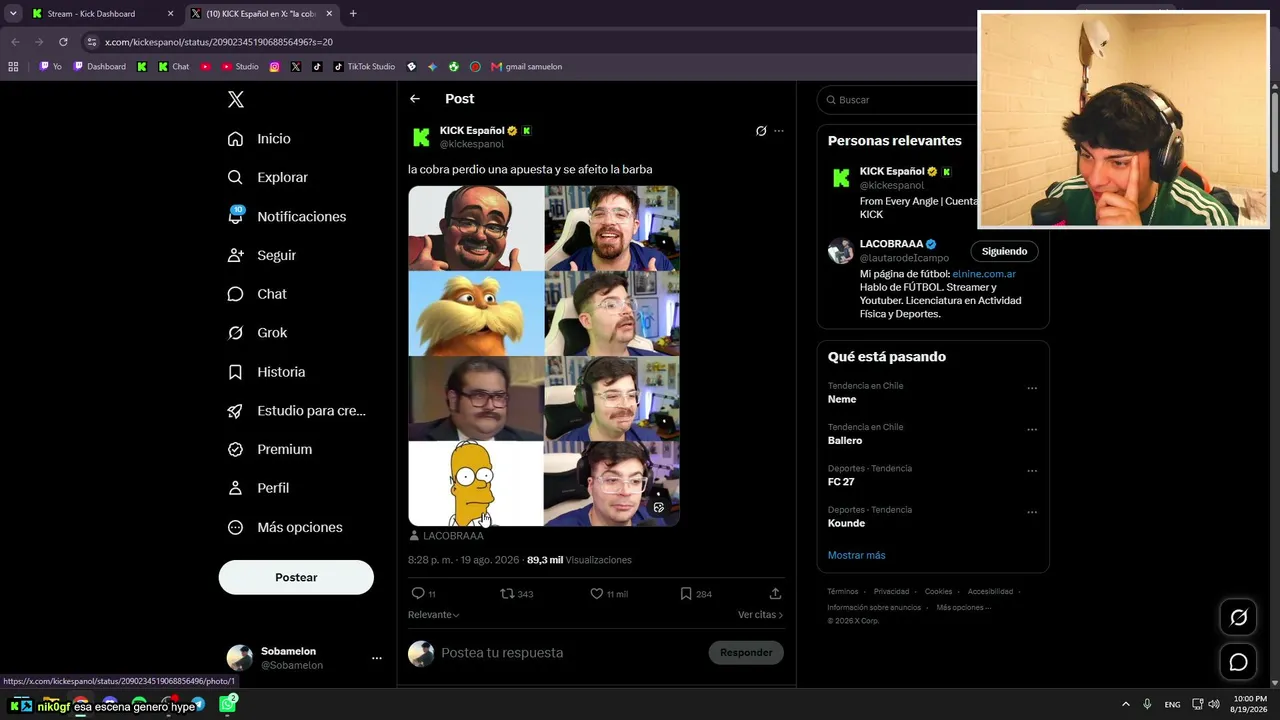Open Seguir in the sidebar
1280x720 pixels.
pos(261,255)
